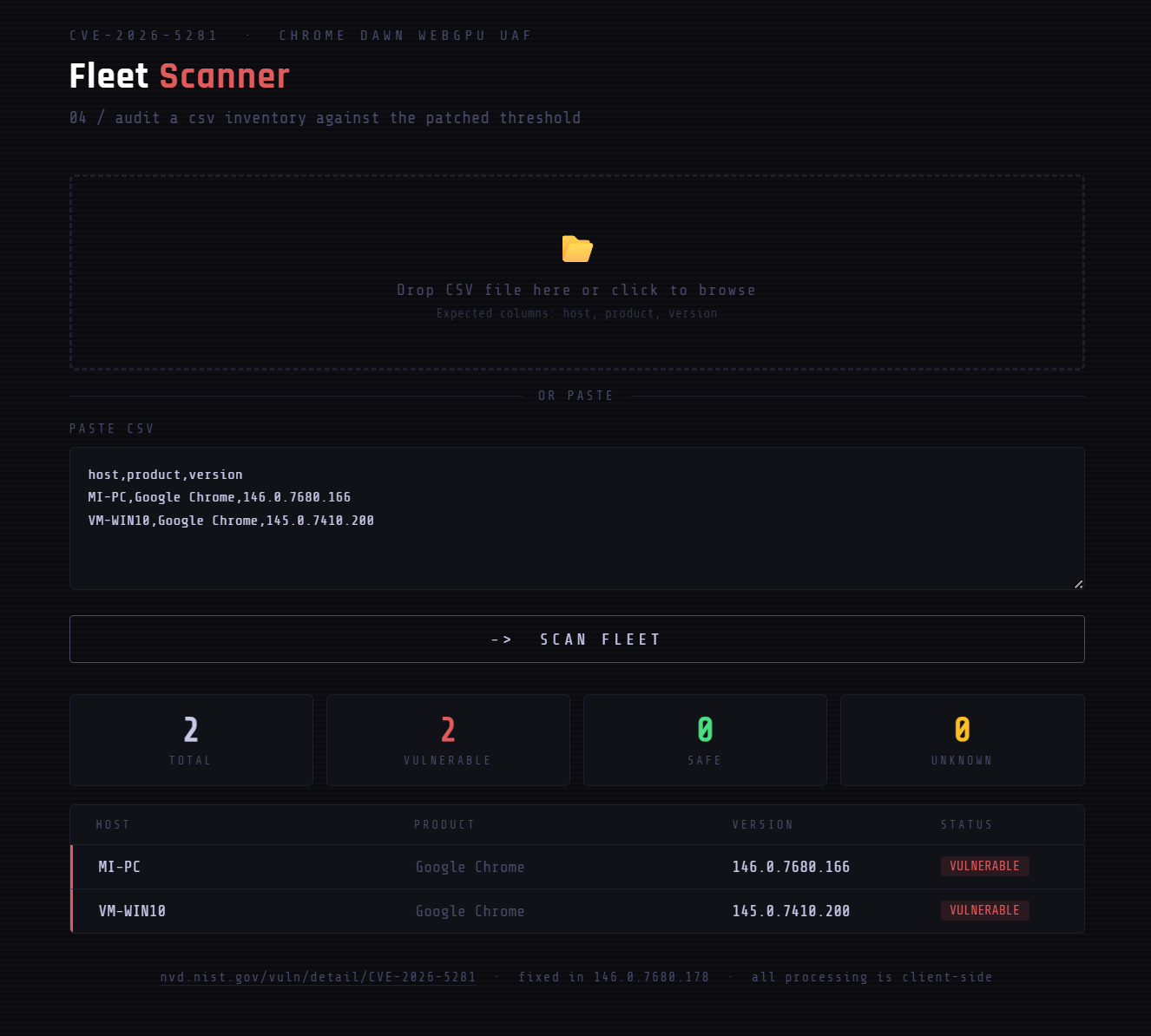This screenshot has height=1036, width=1151.
Task: Click version 146.0.7680.166 in the results table
Action: [791, 867]
